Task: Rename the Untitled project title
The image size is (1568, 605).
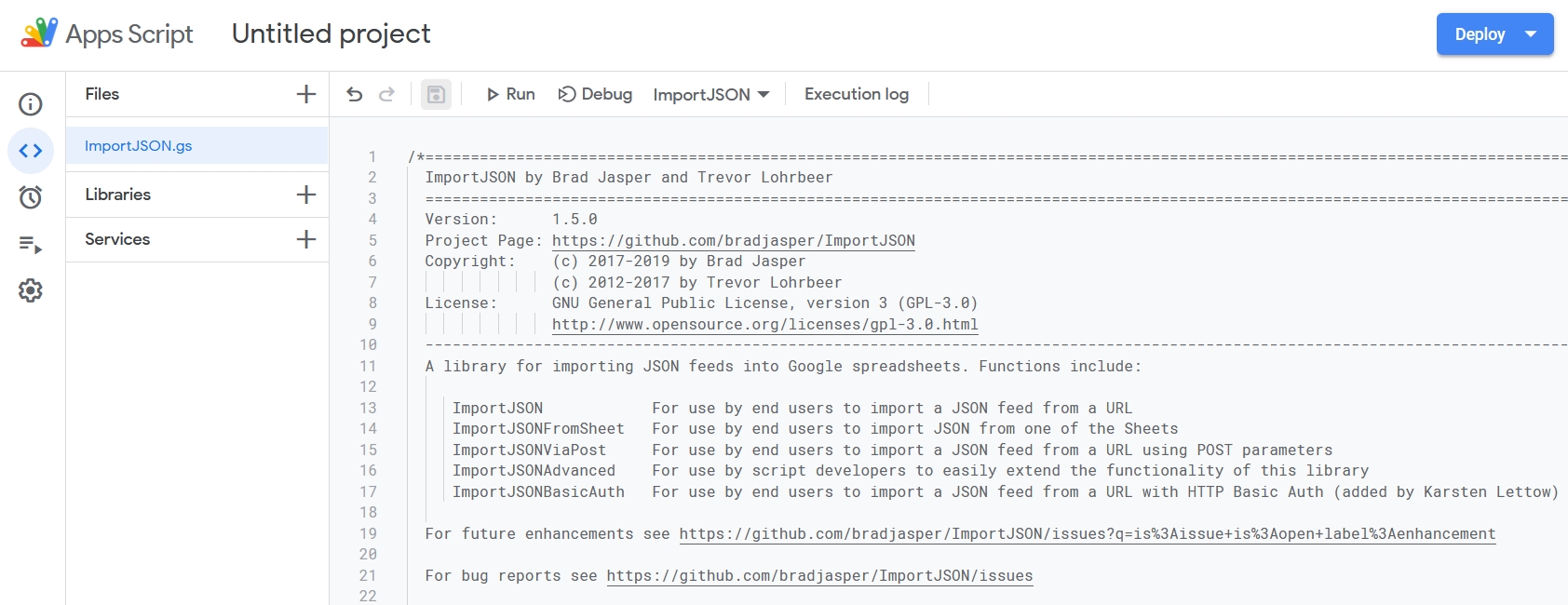Action: [x=331, y=34]
